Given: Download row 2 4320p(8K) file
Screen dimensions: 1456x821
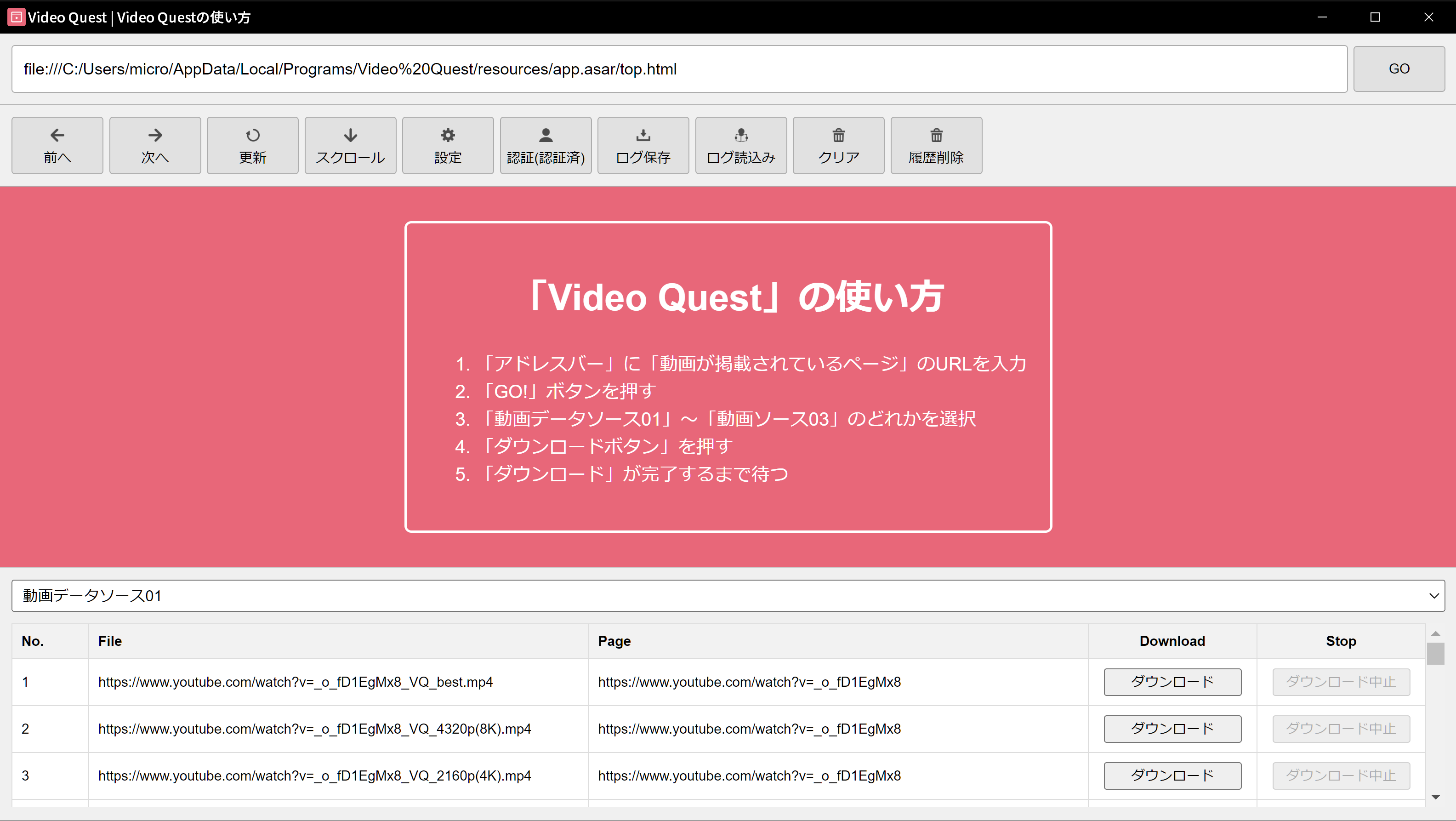Looking at the screenshot, I should 1172,729.
